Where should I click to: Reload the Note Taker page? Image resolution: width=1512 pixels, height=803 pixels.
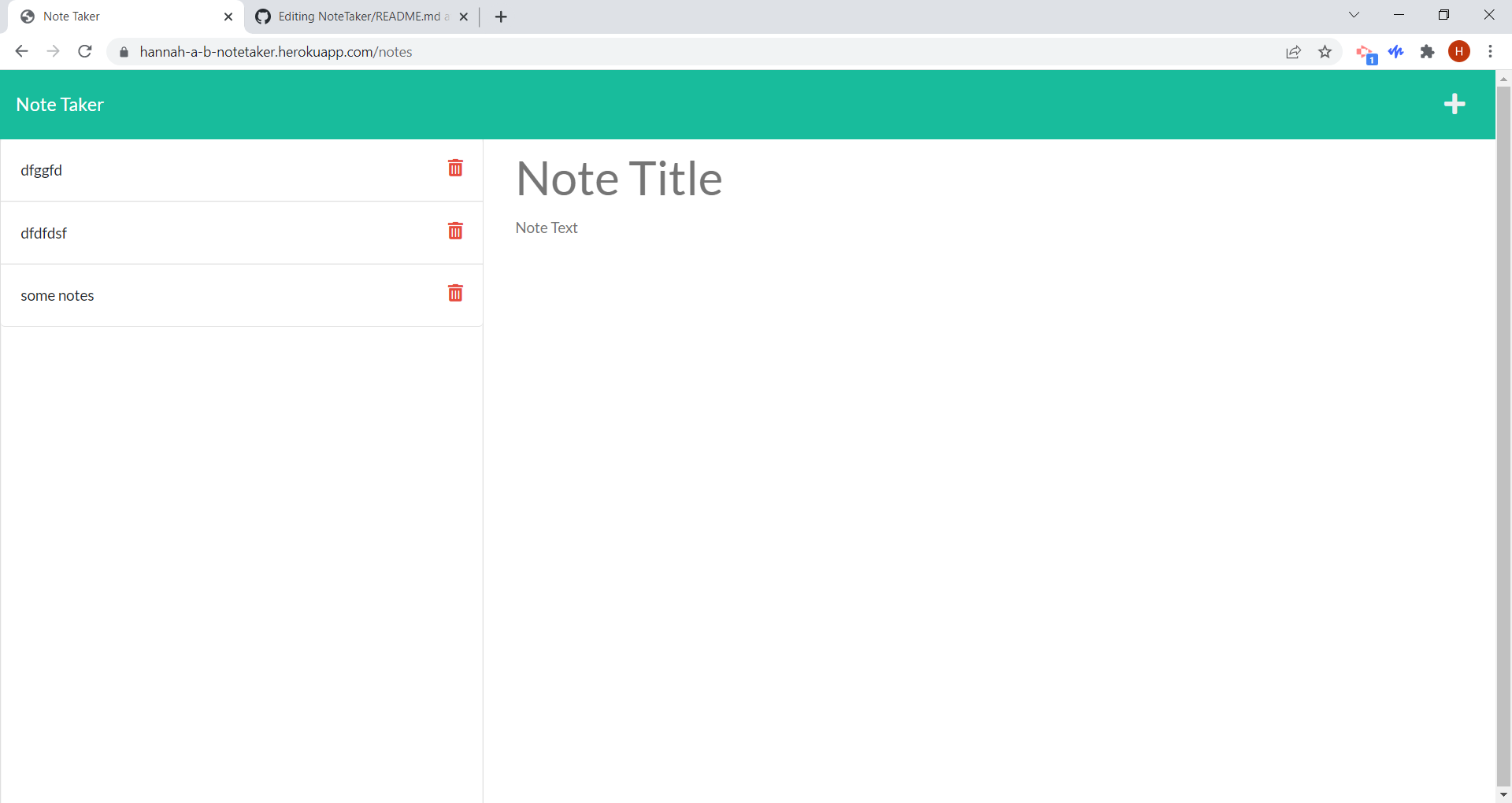coord(84,51)
